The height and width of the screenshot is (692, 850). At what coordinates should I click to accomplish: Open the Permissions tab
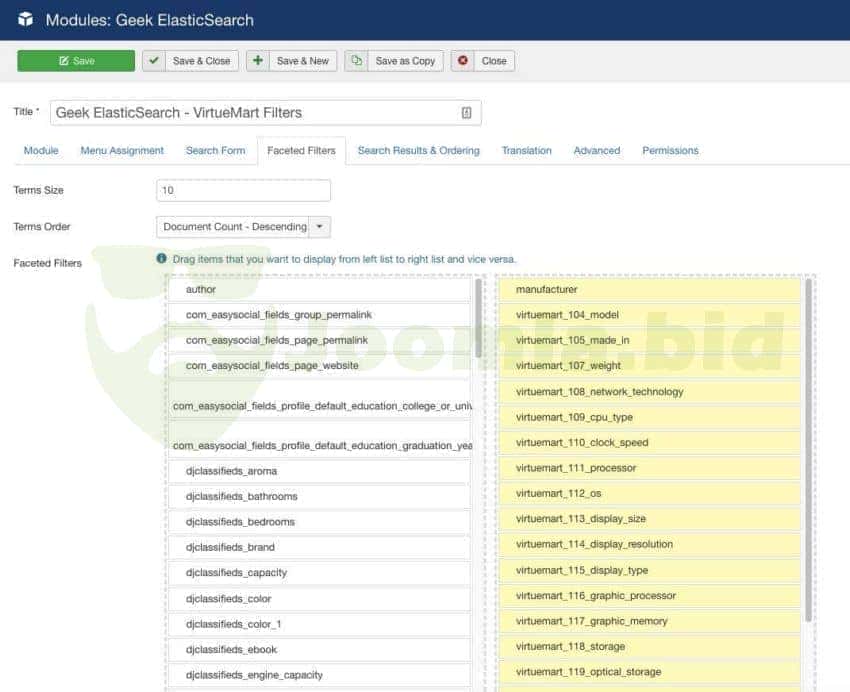(x=670, y=151)
